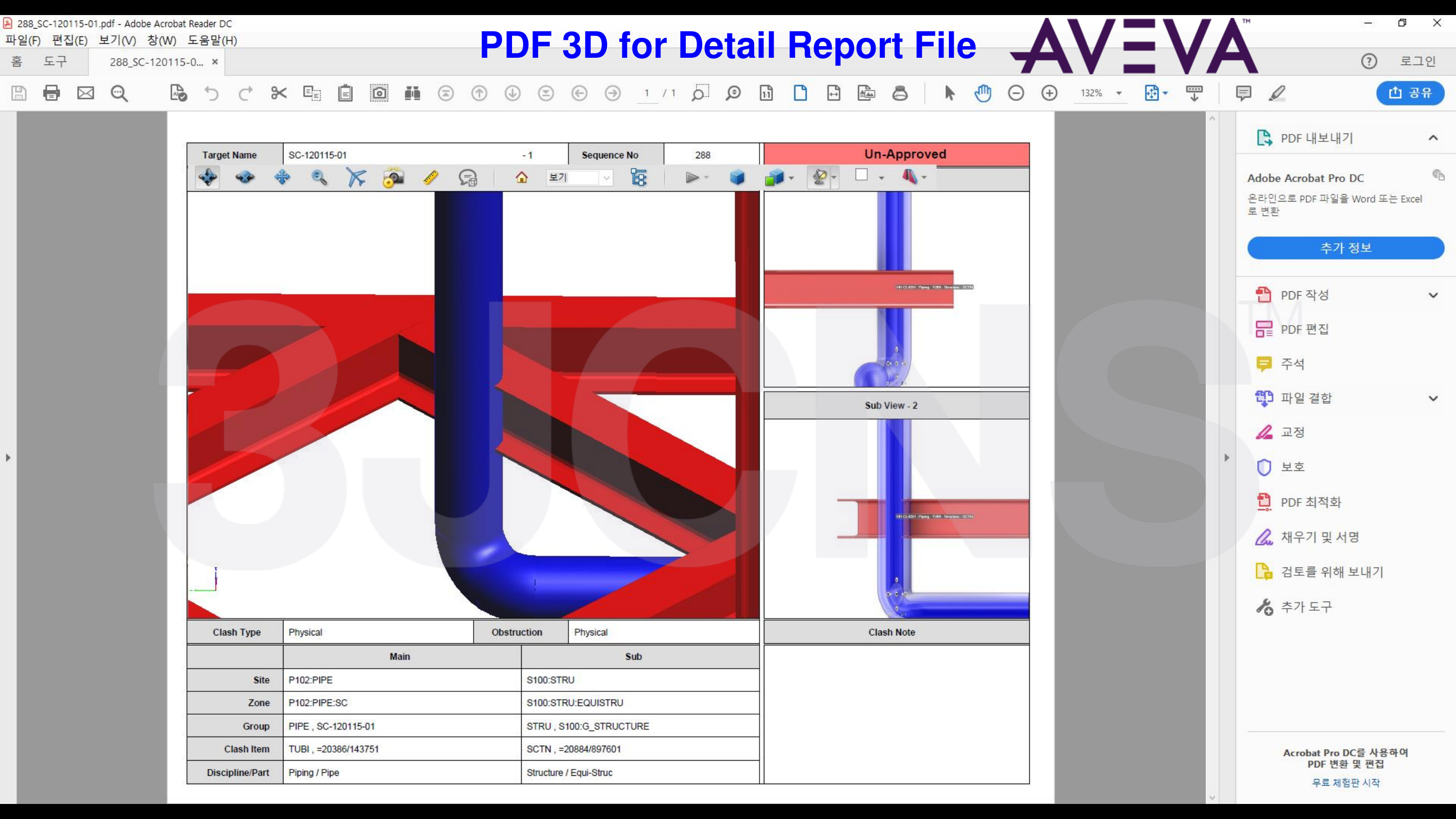Open text search magnifier in toolbar
Viewport: 1456px width, 819px height.
tap(119, 93)
